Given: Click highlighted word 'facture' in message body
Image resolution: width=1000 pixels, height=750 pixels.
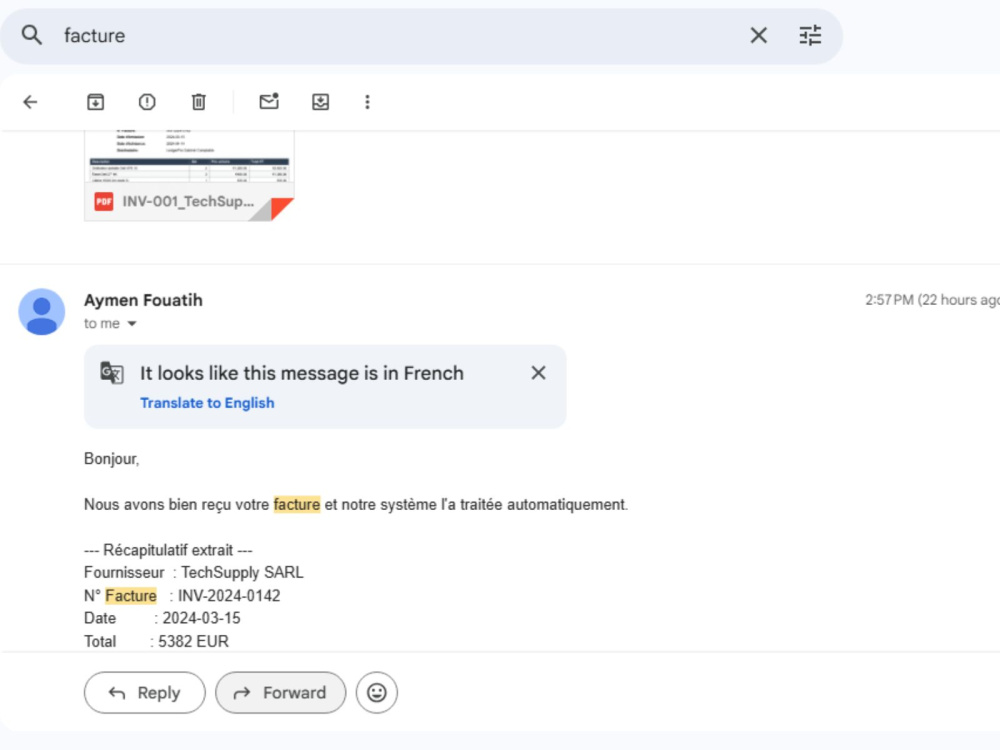Looking at the screenshot, I should tap(297, 504).
